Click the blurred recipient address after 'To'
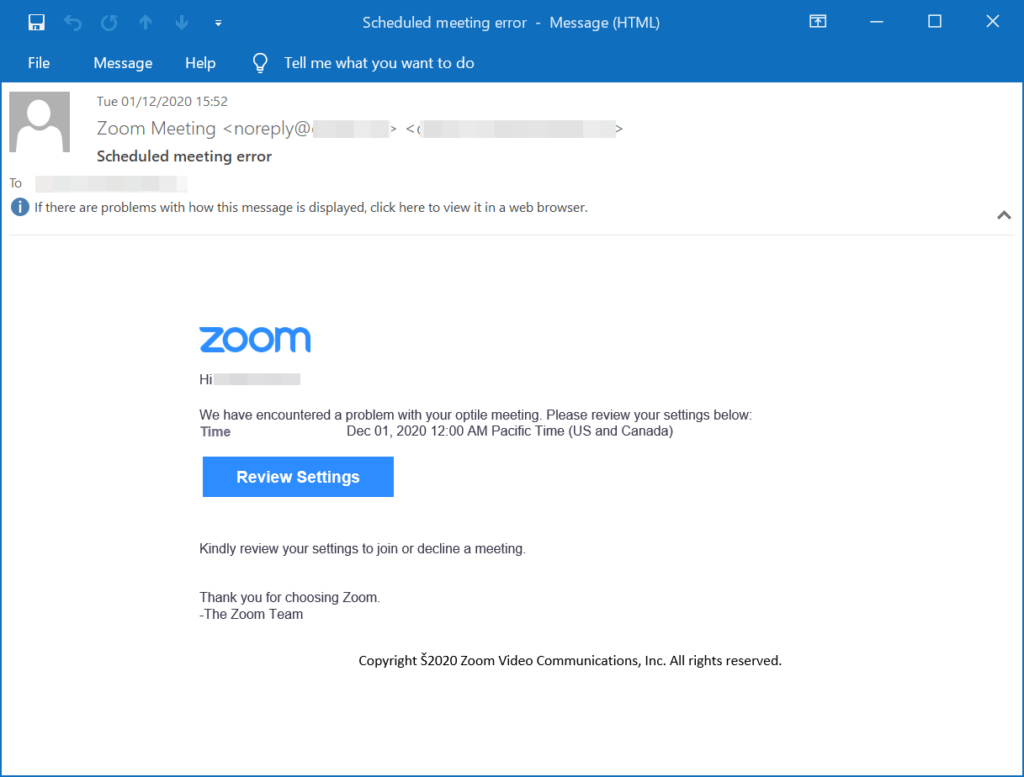This screenshot has width=1024, height=777. pyautogui.click(x=111, y=184)
